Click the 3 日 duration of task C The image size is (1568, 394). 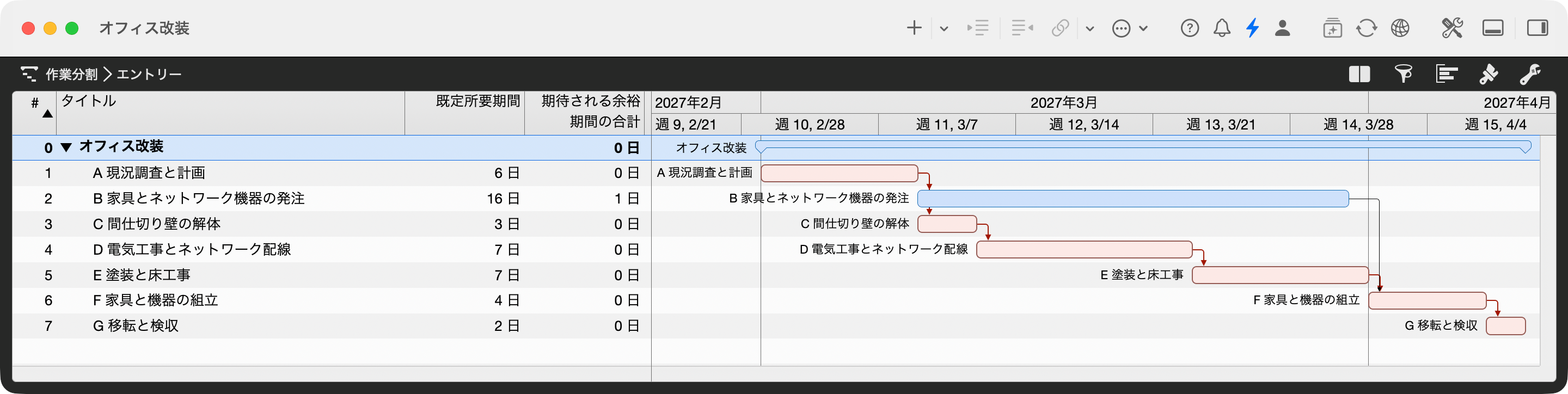(506, 224)
